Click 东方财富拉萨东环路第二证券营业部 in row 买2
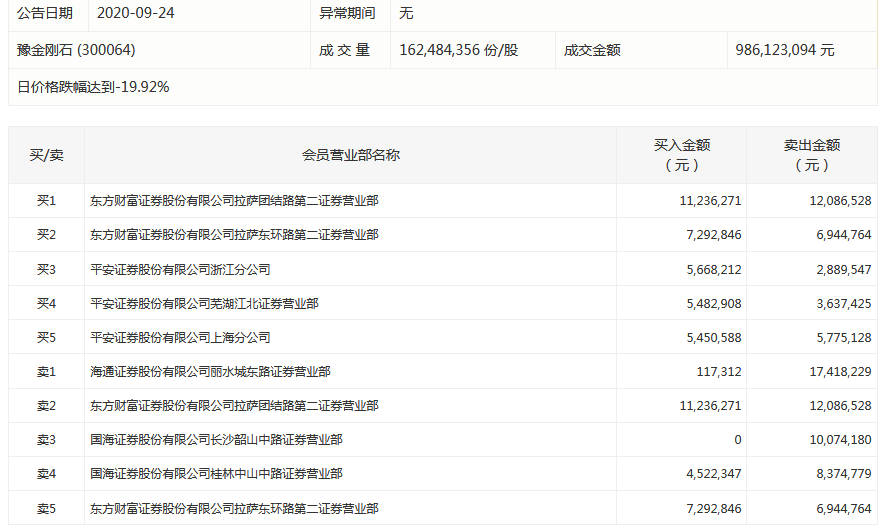The height and width of the screenshot is (529, 888). [x=234, y=235]
